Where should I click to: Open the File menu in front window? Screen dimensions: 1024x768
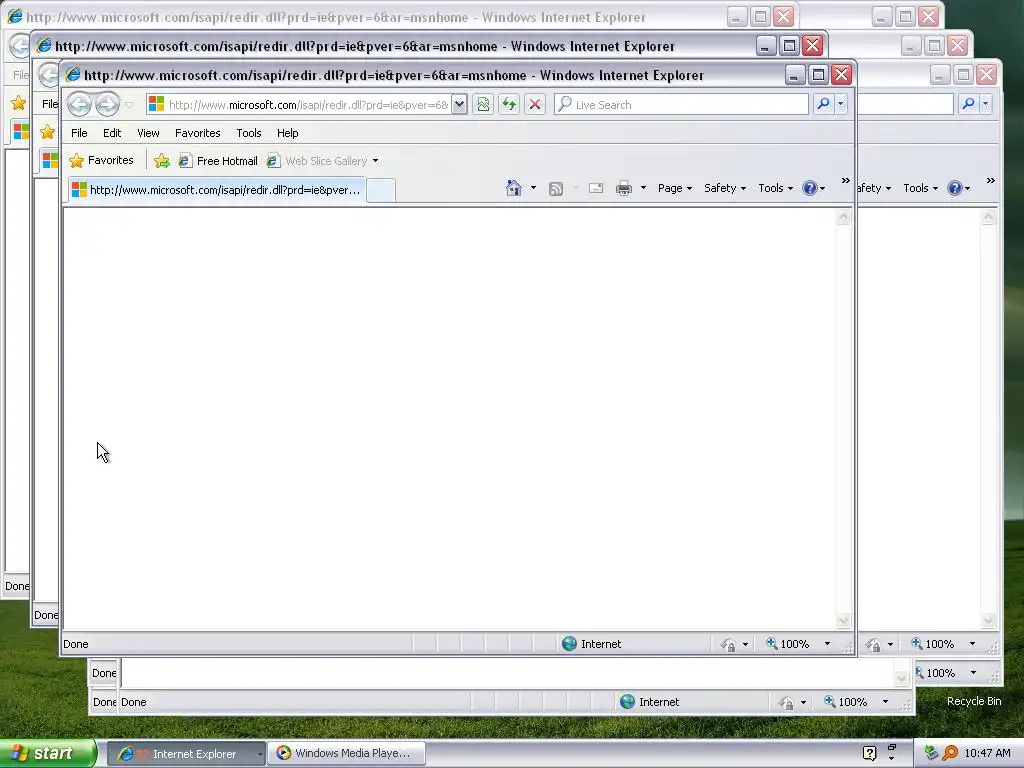(79, 133)
